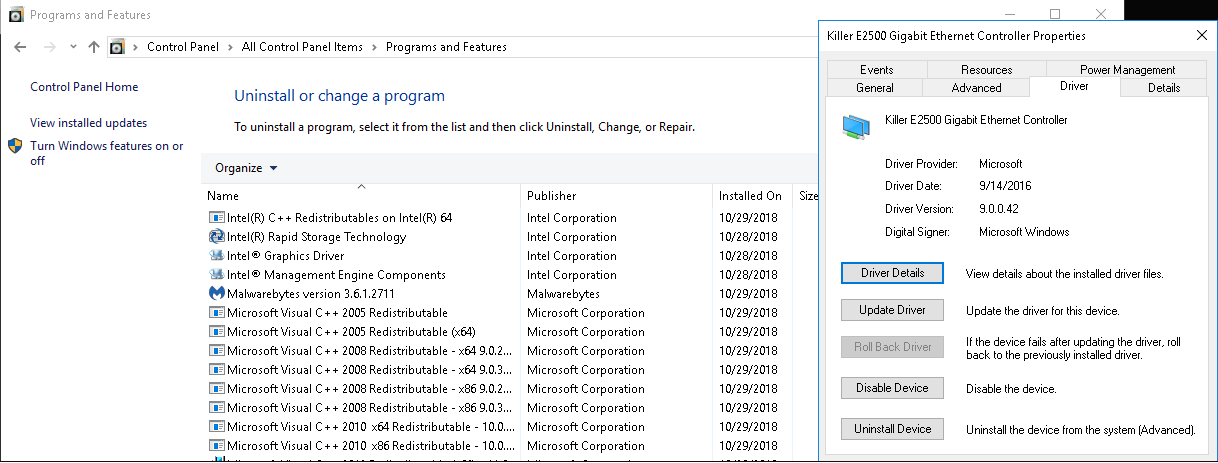Sort list by the Publisher column header
This screenshot has width=1218, height=463.
click(552, 196)
